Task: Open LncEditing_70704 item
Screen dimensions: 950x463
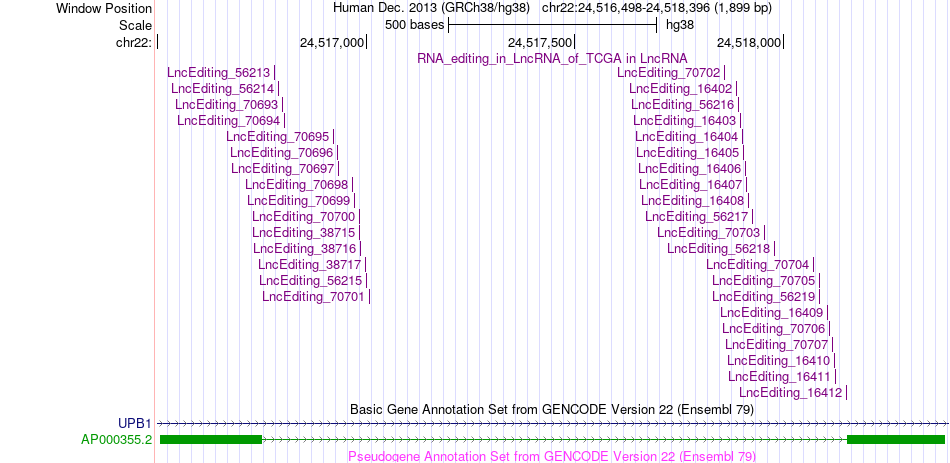Action: (x=757, y=264)
